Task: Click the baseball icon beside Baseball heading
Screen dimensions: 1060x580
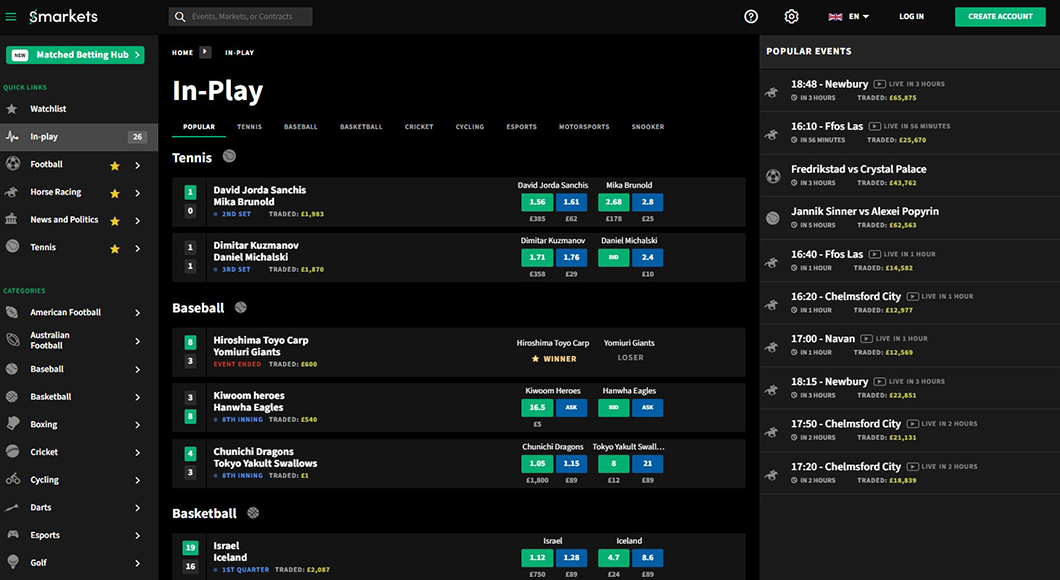Action: 241,308
